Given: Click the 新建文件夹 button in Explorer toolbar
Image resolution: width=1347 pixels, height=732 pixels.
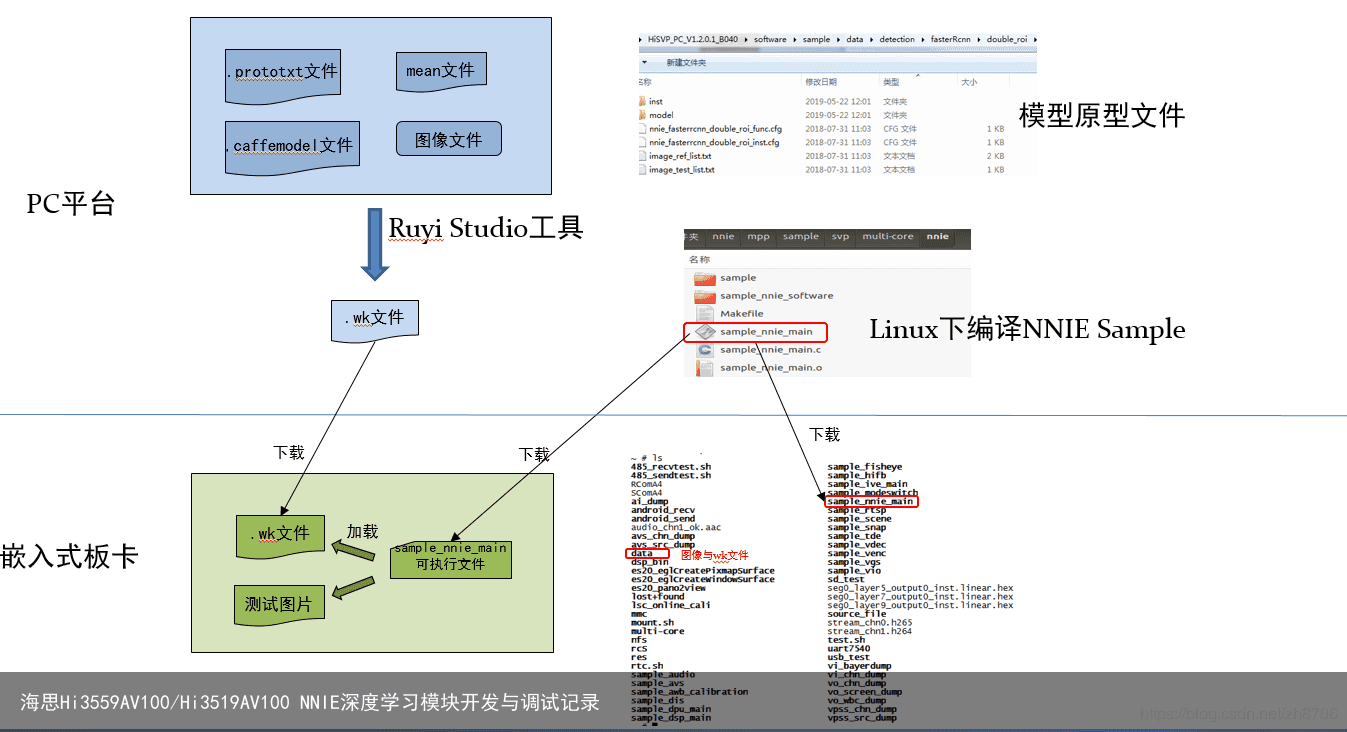Looking at the screenshot, I should click(x=686, y=62).
